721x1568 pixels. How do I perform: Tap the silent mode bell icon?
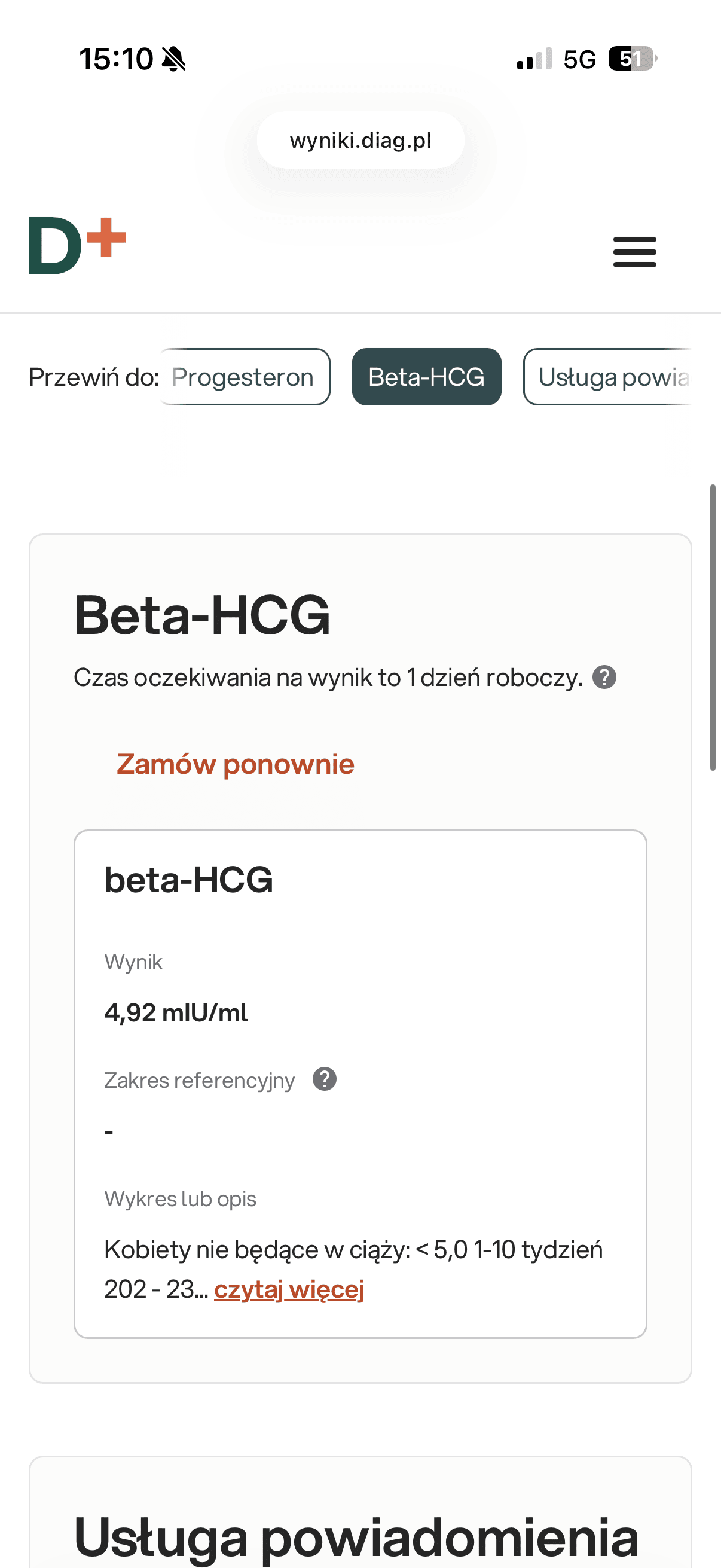coord(173,60)
